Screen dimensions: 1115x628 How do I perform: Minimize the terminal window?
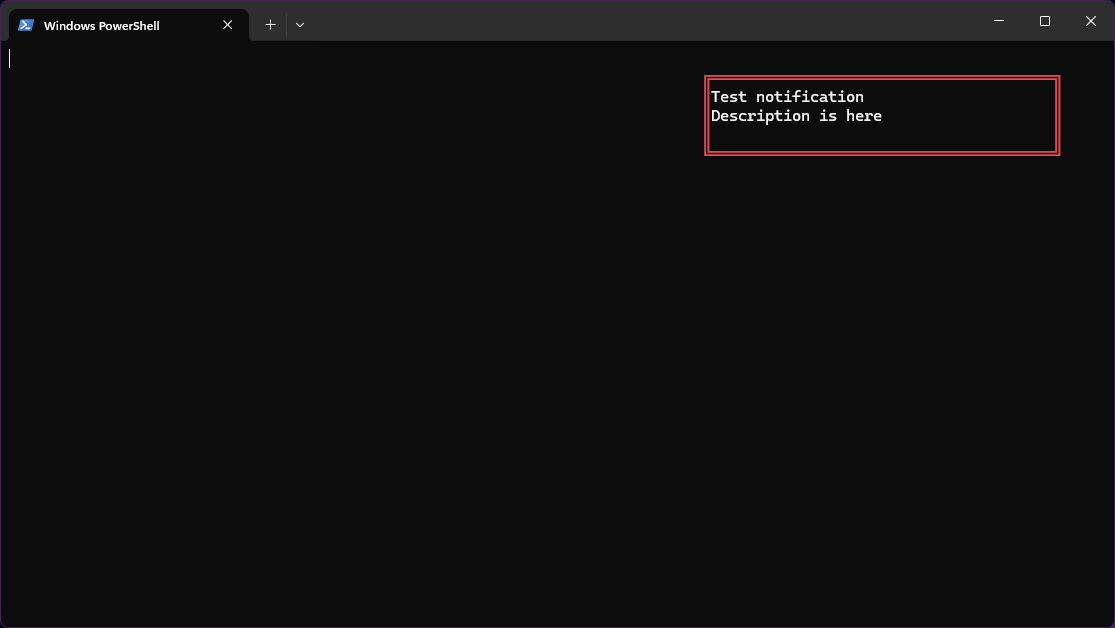coord(998,21)
